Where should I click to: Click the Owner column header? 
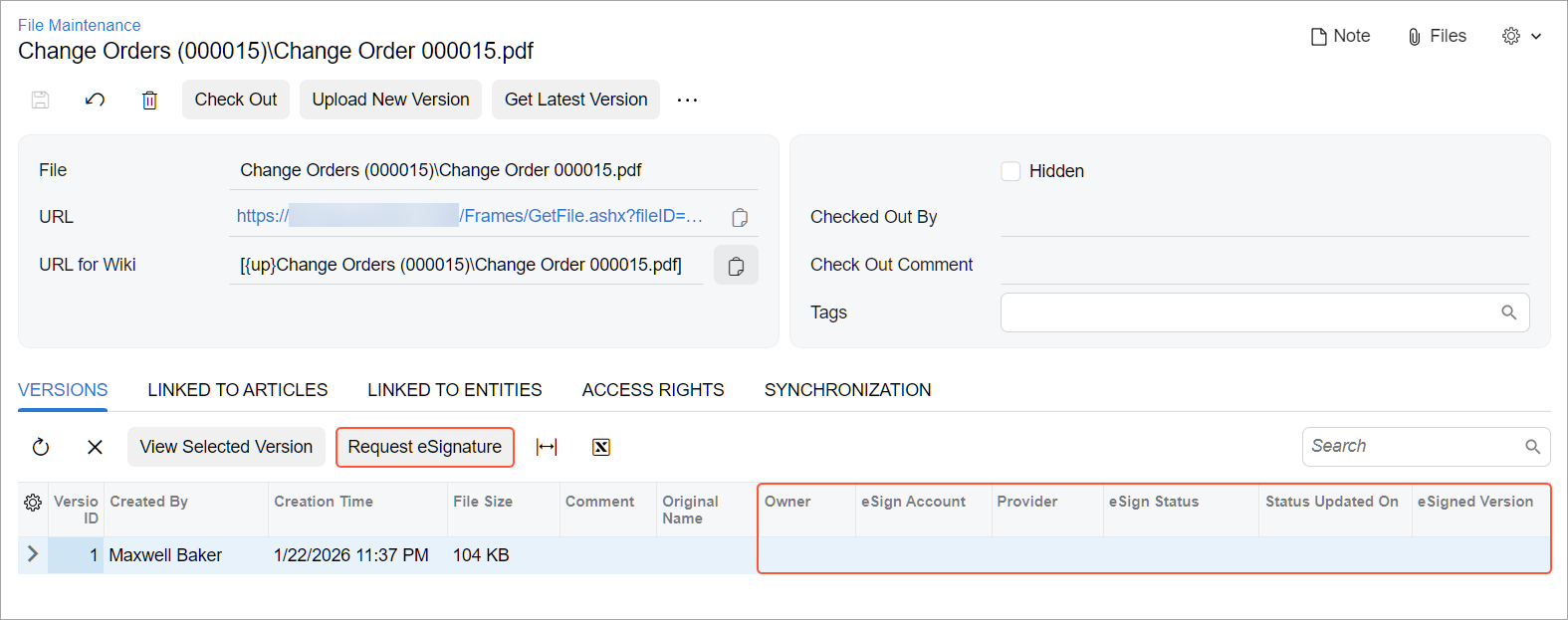807,511
